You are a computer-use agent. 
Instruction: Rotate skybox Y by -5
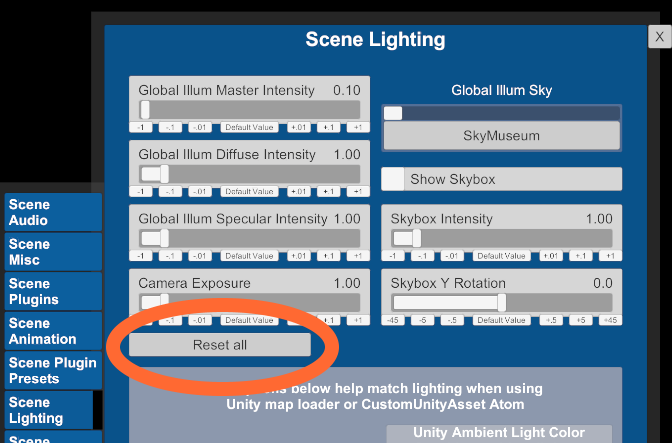(422, 320)
